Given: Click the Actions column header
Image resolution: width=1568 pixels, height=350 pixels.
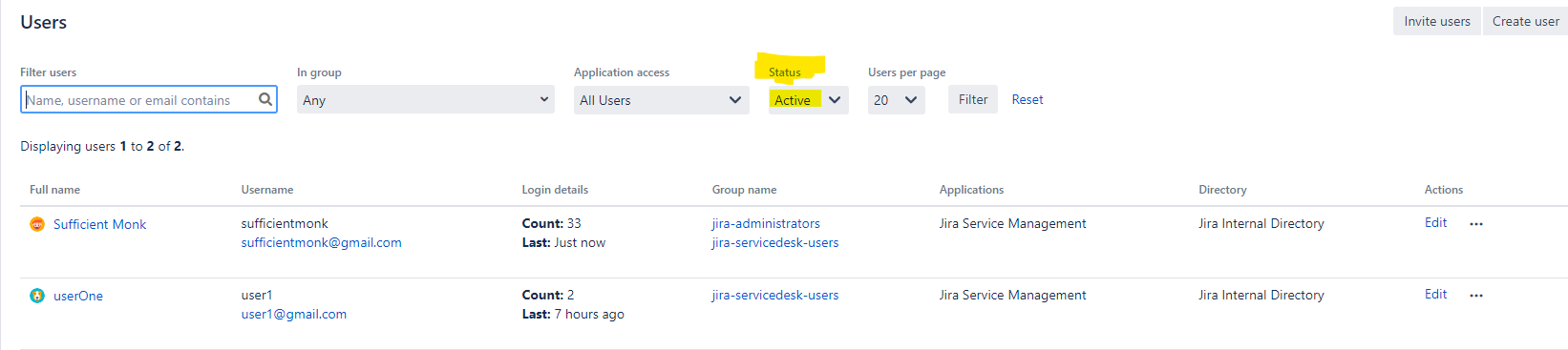Looking at the screenshot, I should pos(1444,190).
